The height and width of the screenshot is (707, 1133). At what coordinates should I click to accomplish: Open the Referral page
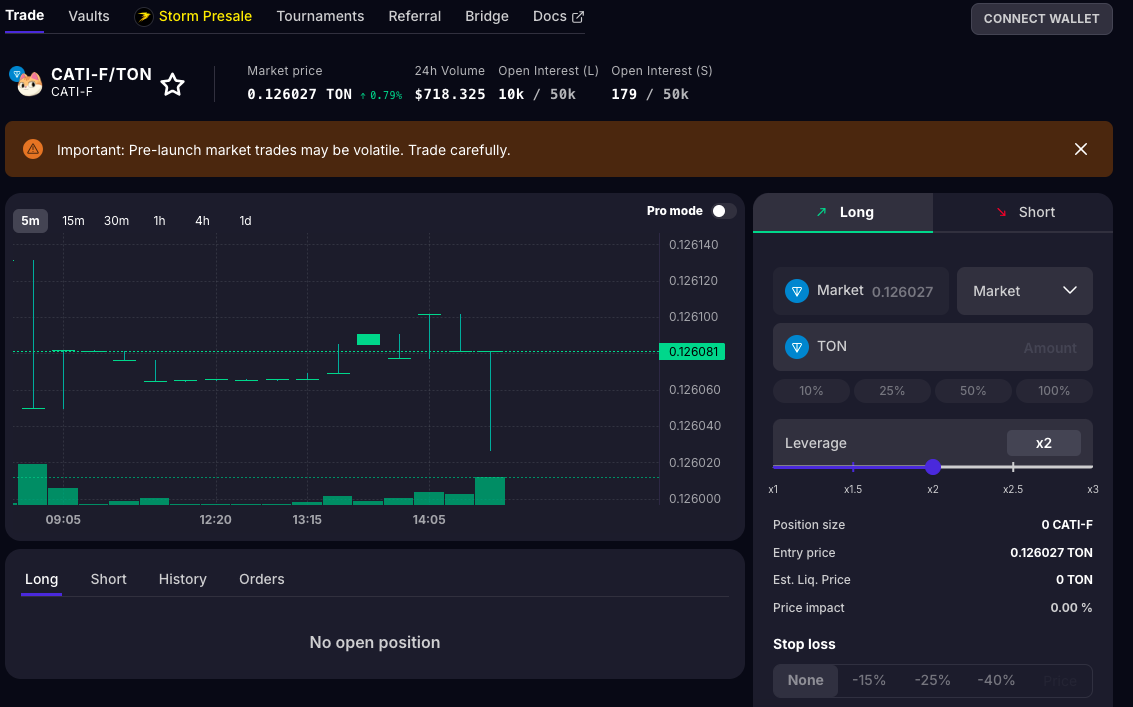[x=415, y=17]
